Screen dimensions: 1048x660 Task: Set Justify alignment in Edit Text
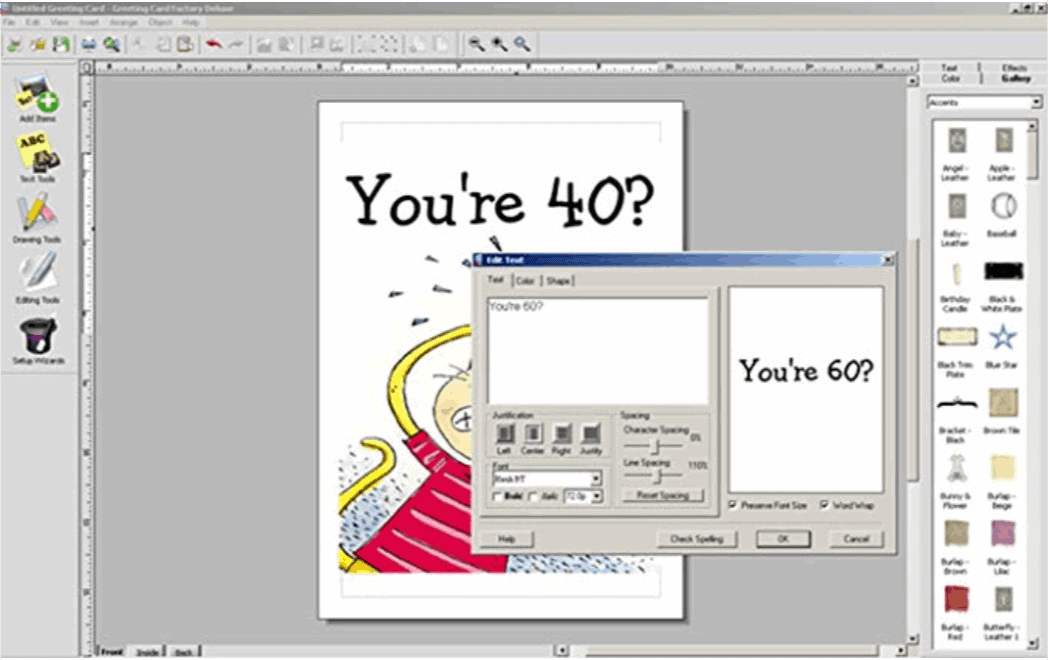click(591, 433)
